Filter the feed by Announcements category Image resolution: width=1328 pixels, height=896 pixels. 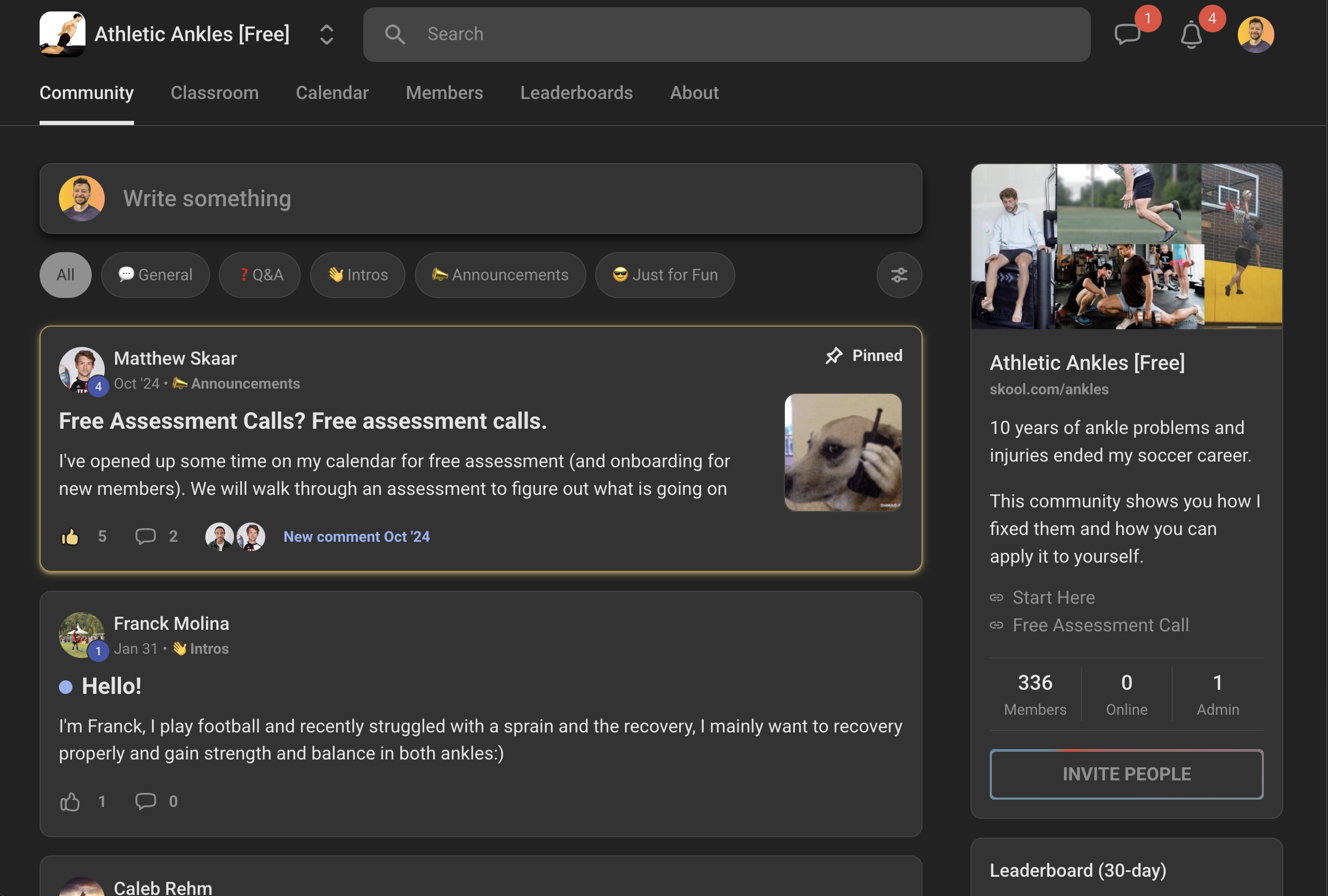[x=500, y=275]
